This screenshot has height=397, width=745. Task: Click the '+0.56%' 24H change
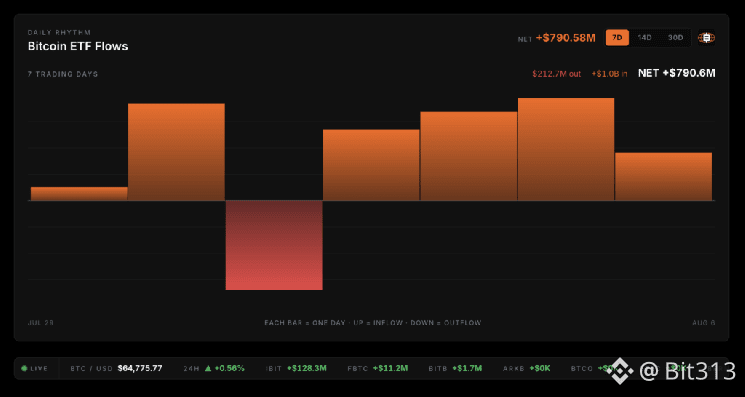[x=229, y=368]
